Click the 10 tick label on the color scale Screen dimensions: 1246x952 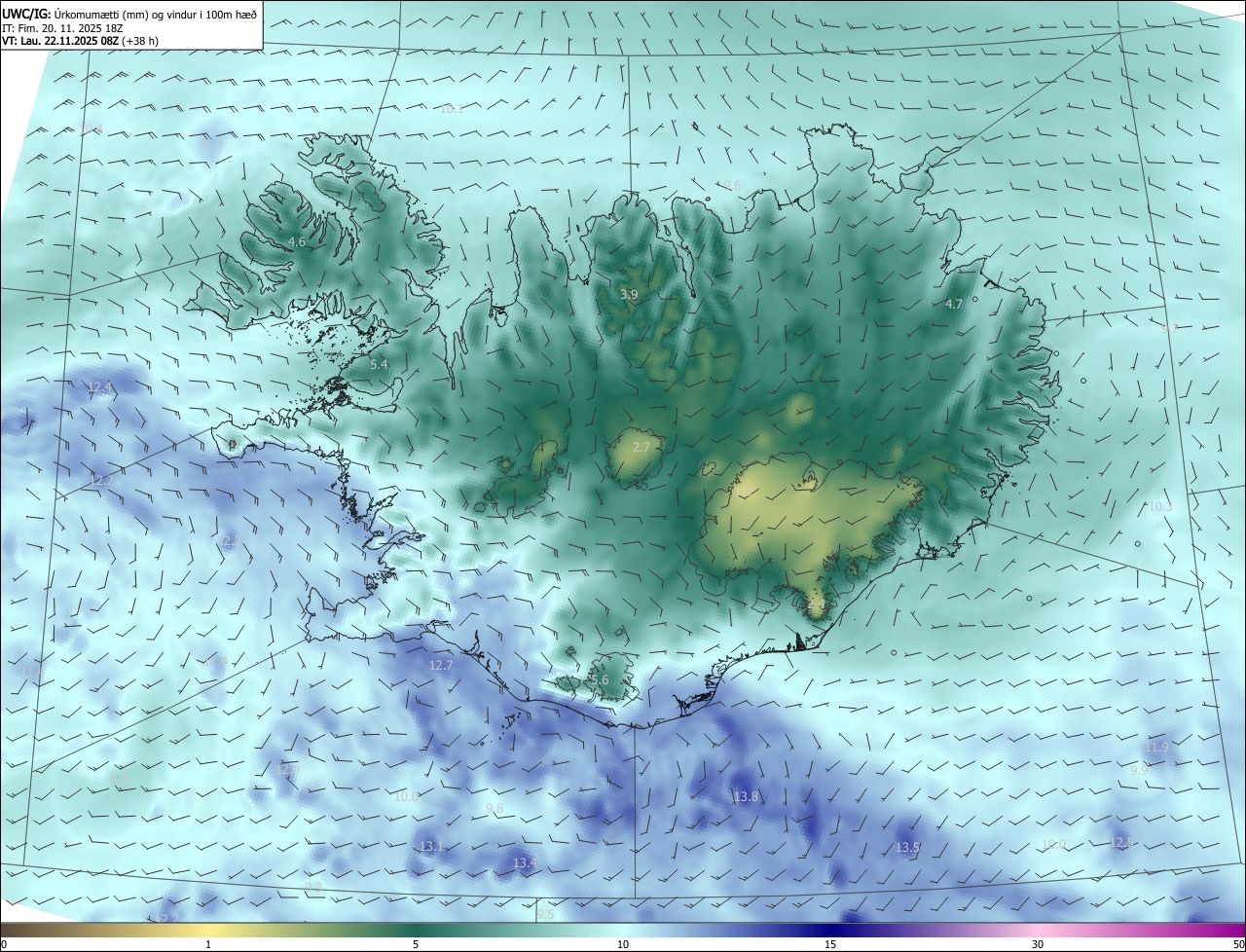(623, 944)
